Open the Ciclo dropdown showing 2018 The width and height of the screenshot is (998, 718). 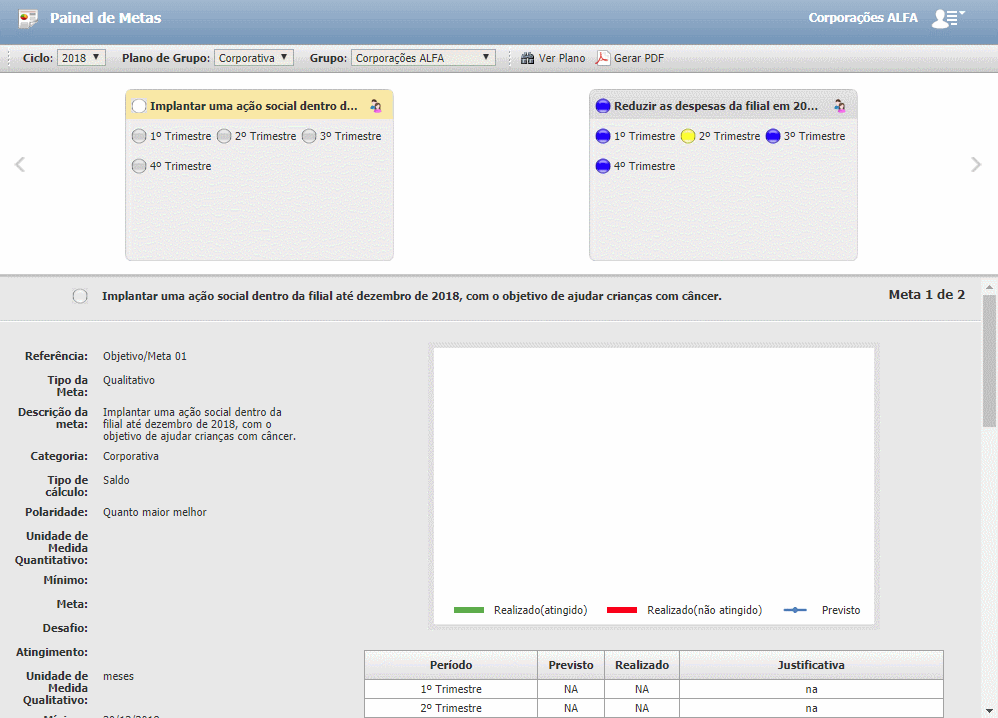(81, 58)
